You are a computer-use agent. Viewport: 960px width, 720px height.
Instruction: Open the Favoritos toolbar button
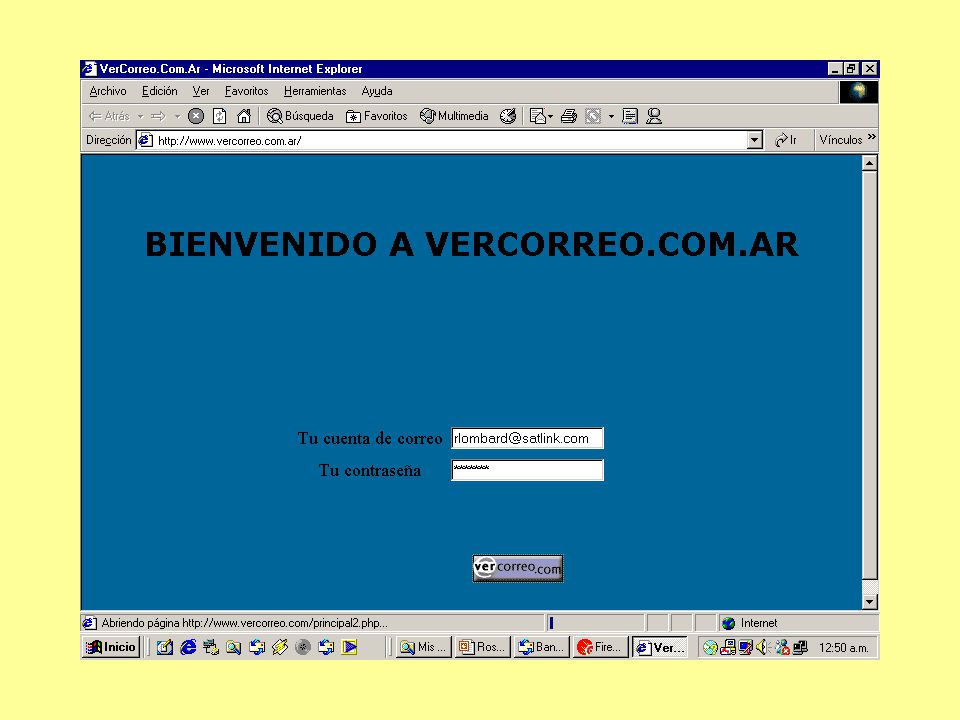pos(377,116)
